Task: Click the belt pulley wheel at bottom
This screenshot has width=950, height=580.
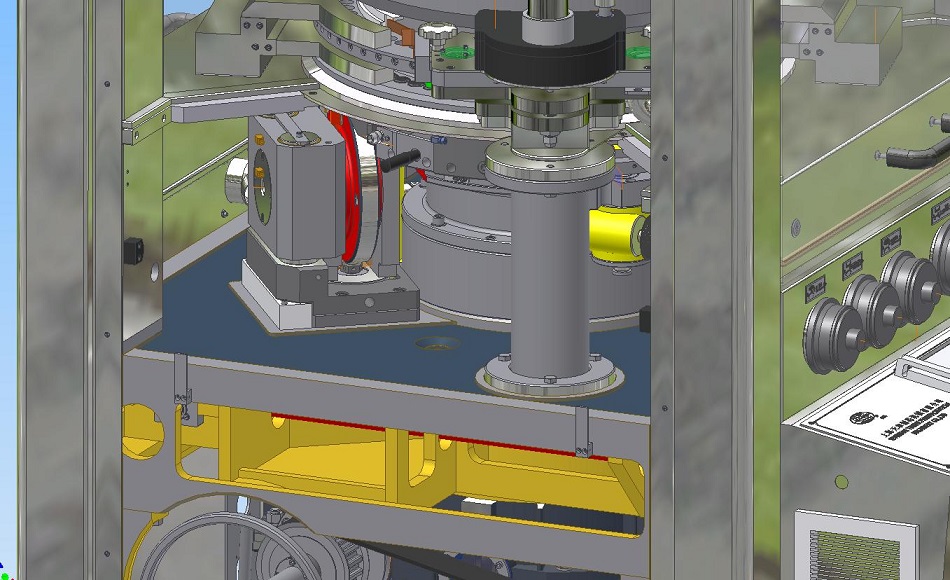Action: click(x=258, y=550)
